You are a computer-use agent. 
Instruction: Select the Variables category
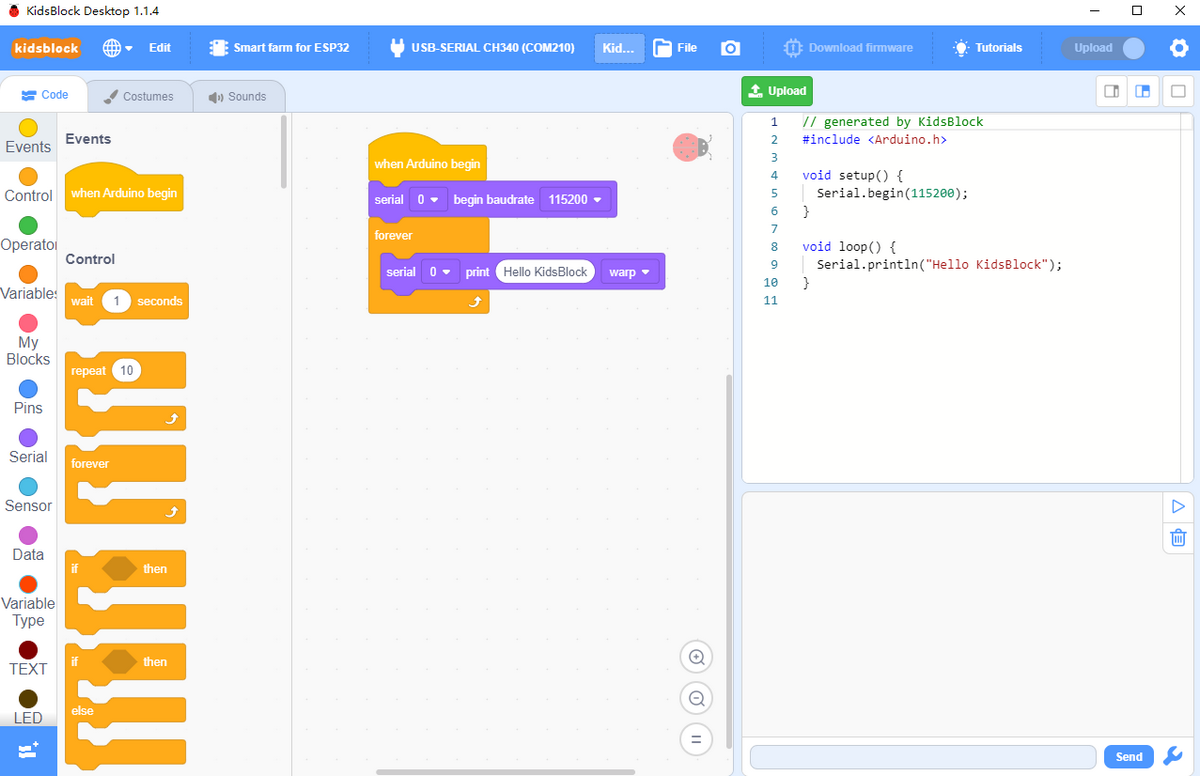click(28, 284)
